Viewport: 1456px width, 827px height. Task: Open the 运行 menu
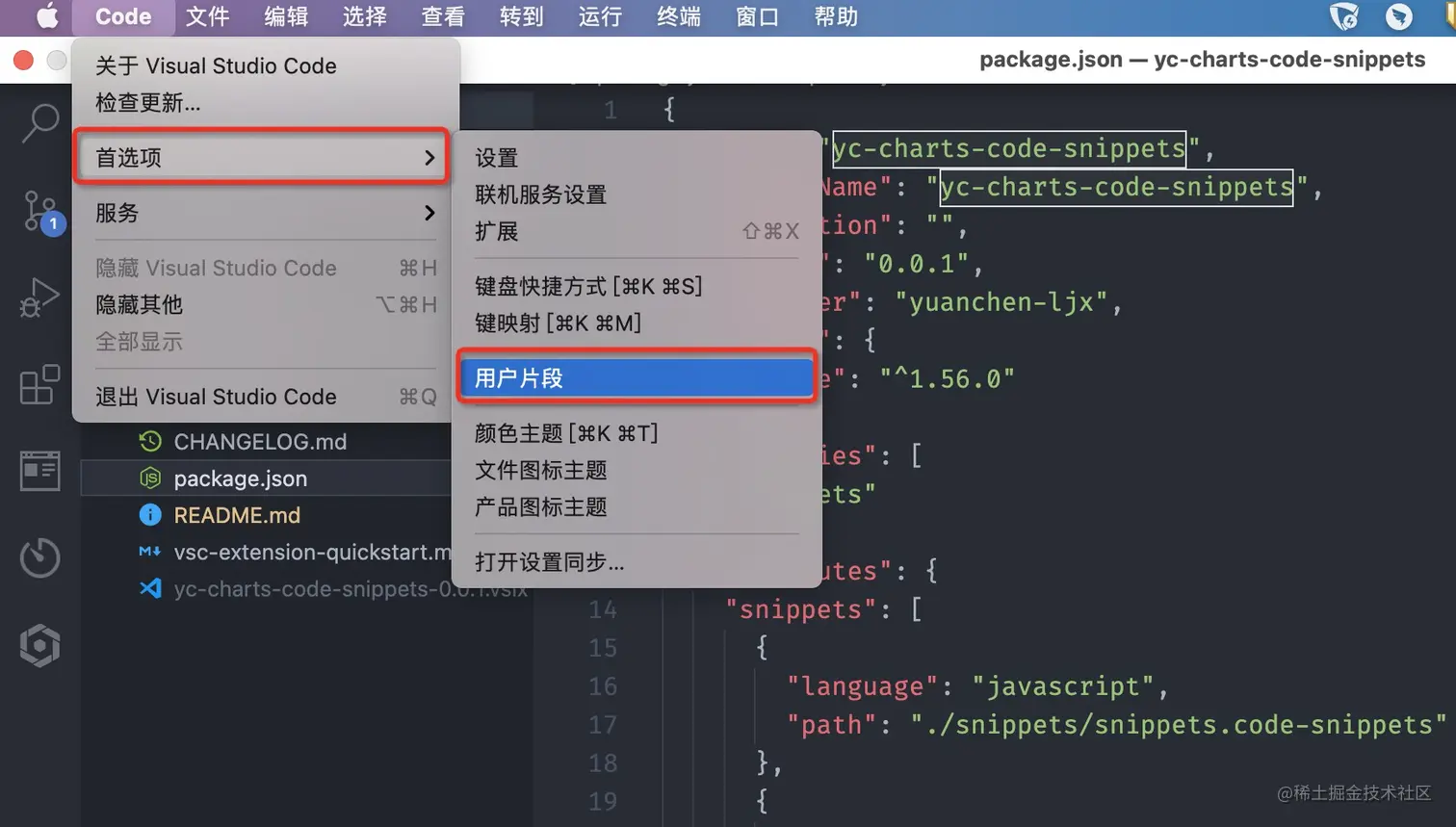pos(600,16)
